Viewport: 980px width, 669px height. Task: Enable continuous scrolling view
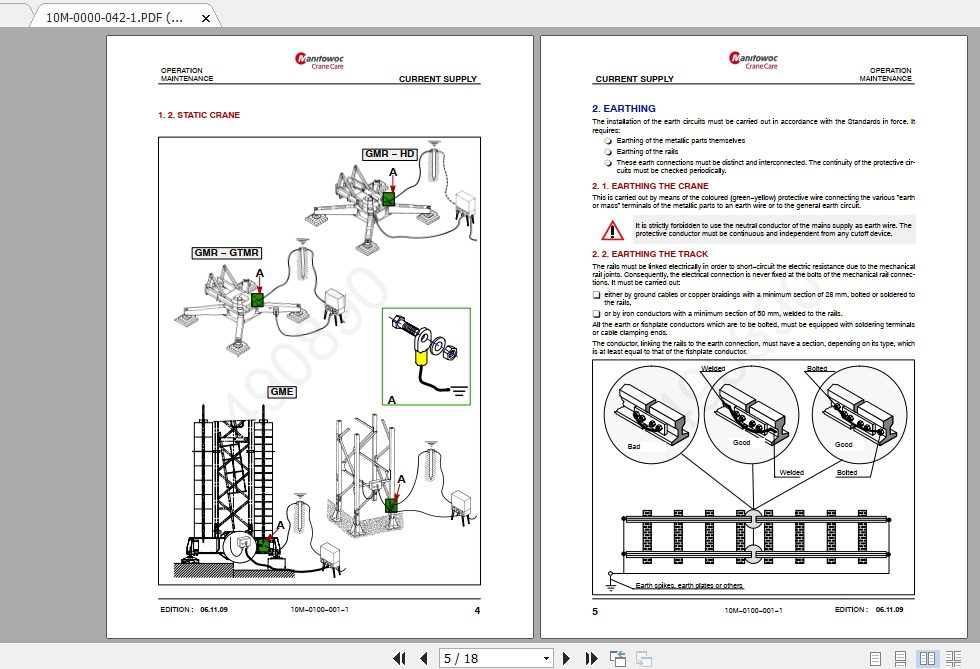click(899, 658)
